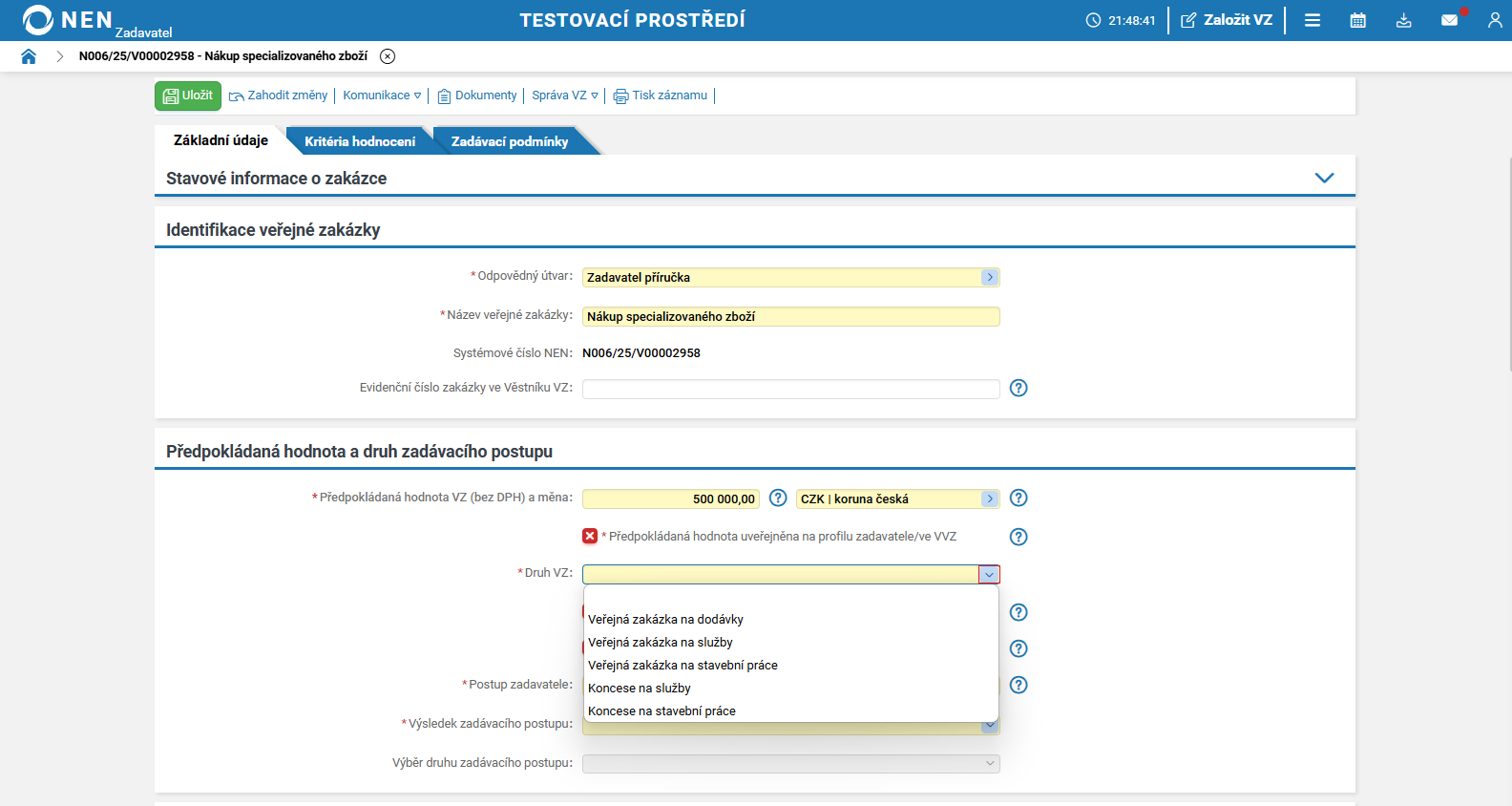Open the user profile icon
Image resolution: width=1512 pixels, height=806 pixels.
point(1494,20)
